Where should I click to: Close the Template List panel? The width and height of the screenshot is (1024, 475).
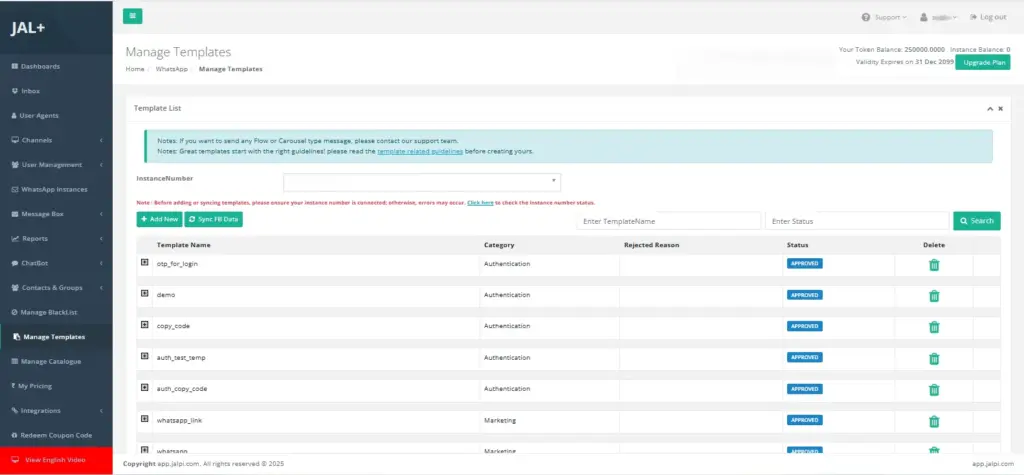pos(1000,109)
